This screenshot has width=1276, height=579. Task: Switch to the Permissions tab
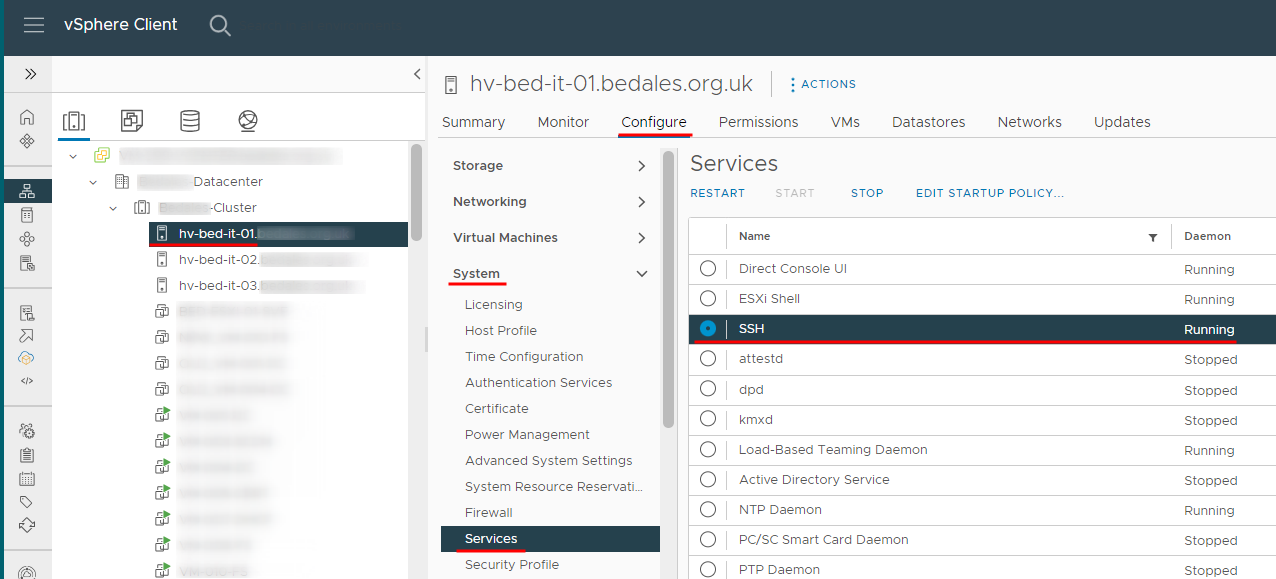point(758,122)
